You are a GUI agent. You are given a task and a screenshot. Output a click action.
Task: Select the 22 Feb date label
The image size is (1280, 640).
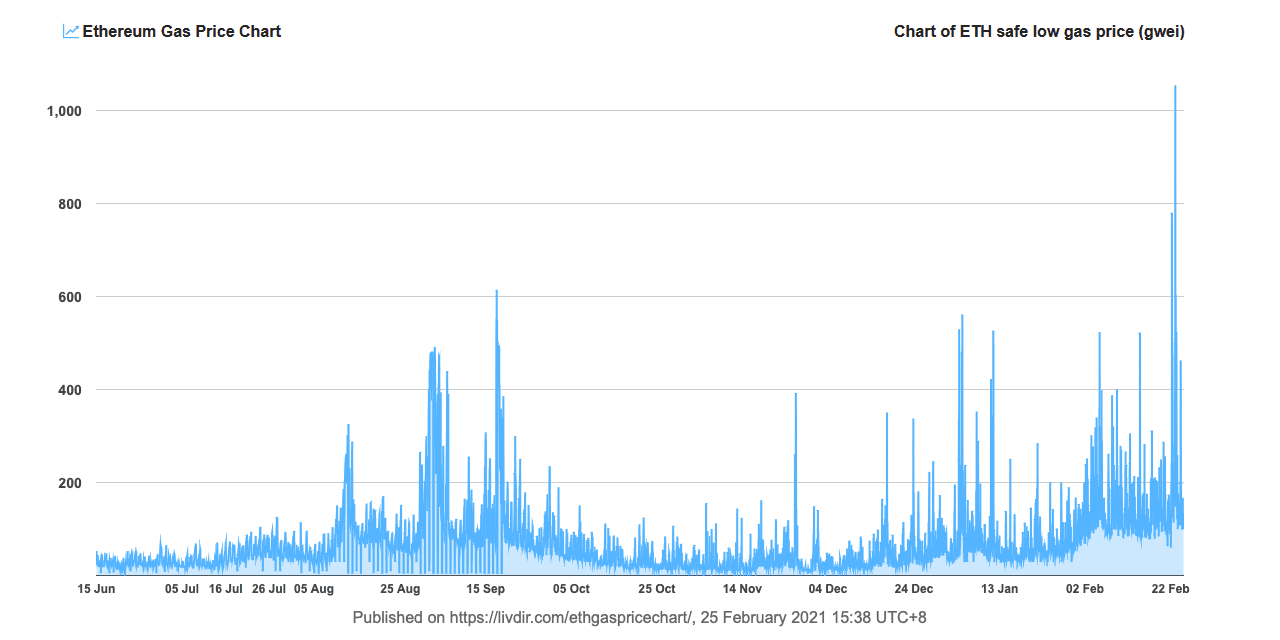[x=1170, y=589]
